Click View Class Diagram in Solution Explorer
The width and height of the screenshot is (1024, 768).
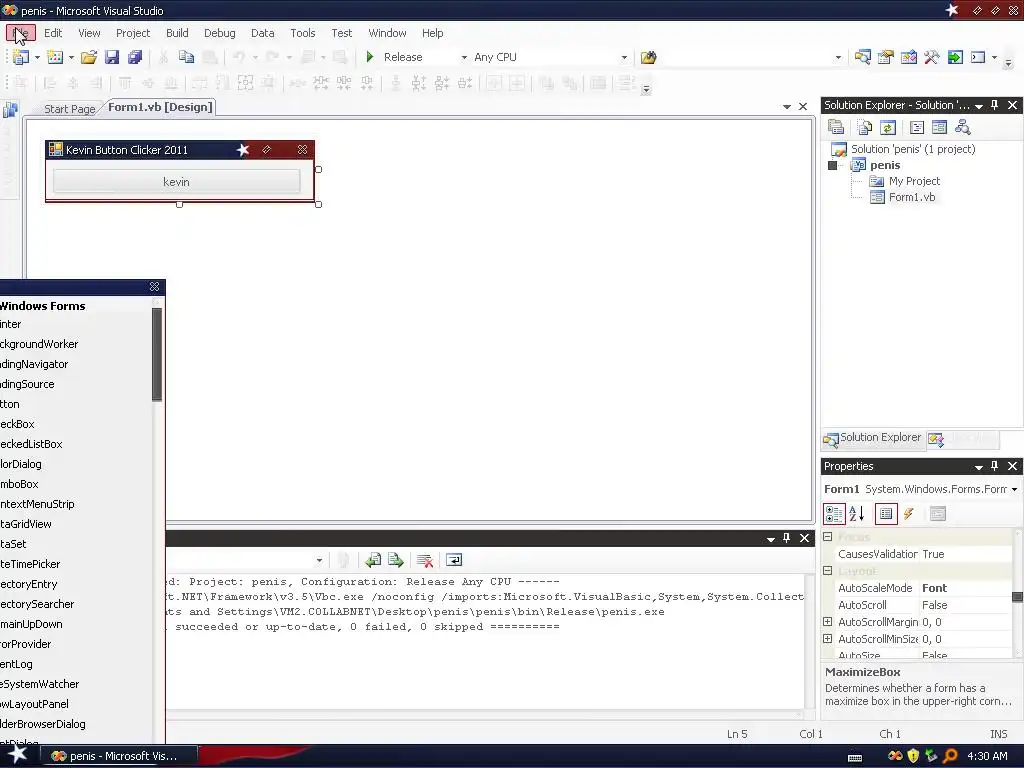963,127
